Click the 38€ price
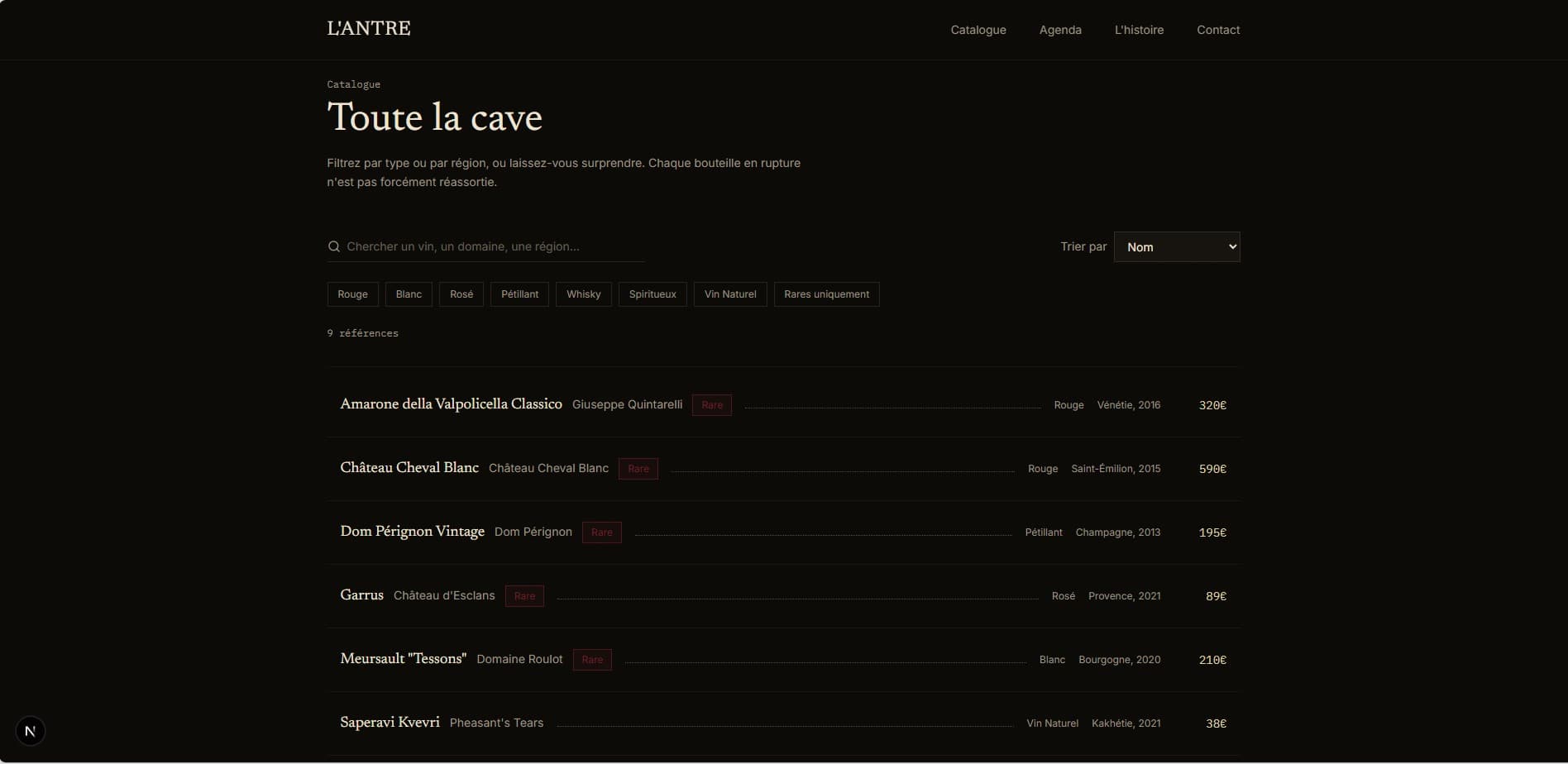The width and height of the screenshot is (1568, 764). tap(1216, 723)
